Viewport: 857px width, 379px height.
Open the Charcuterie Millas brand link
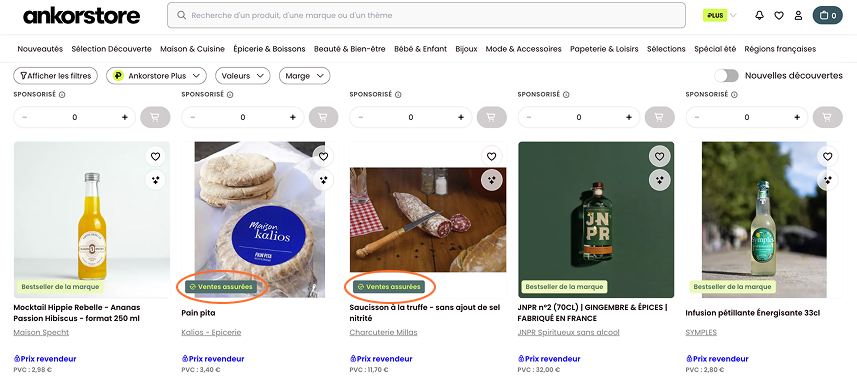point(383,332)
